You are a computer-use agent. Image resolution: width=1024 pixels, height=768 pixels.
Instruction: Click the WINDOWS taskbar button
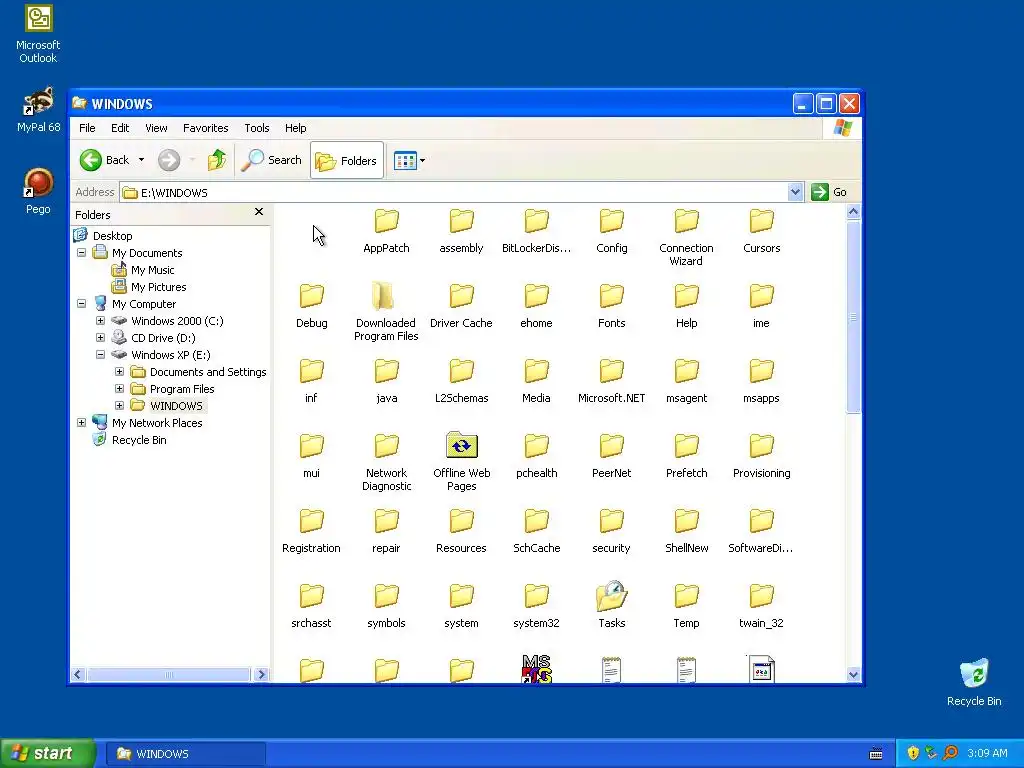(186, 754)
